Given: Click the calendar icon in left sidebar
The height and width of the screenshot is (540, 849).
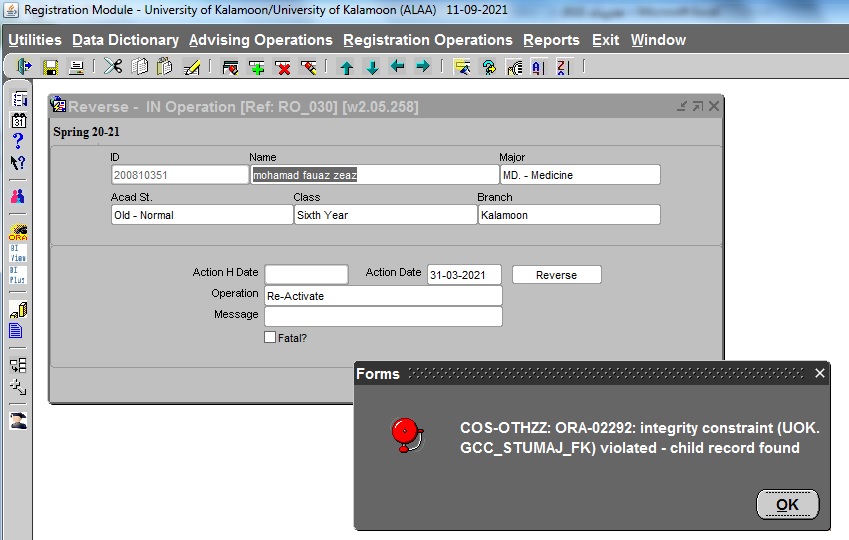Looking at the screenshot, I should click(x=18, y=120).
